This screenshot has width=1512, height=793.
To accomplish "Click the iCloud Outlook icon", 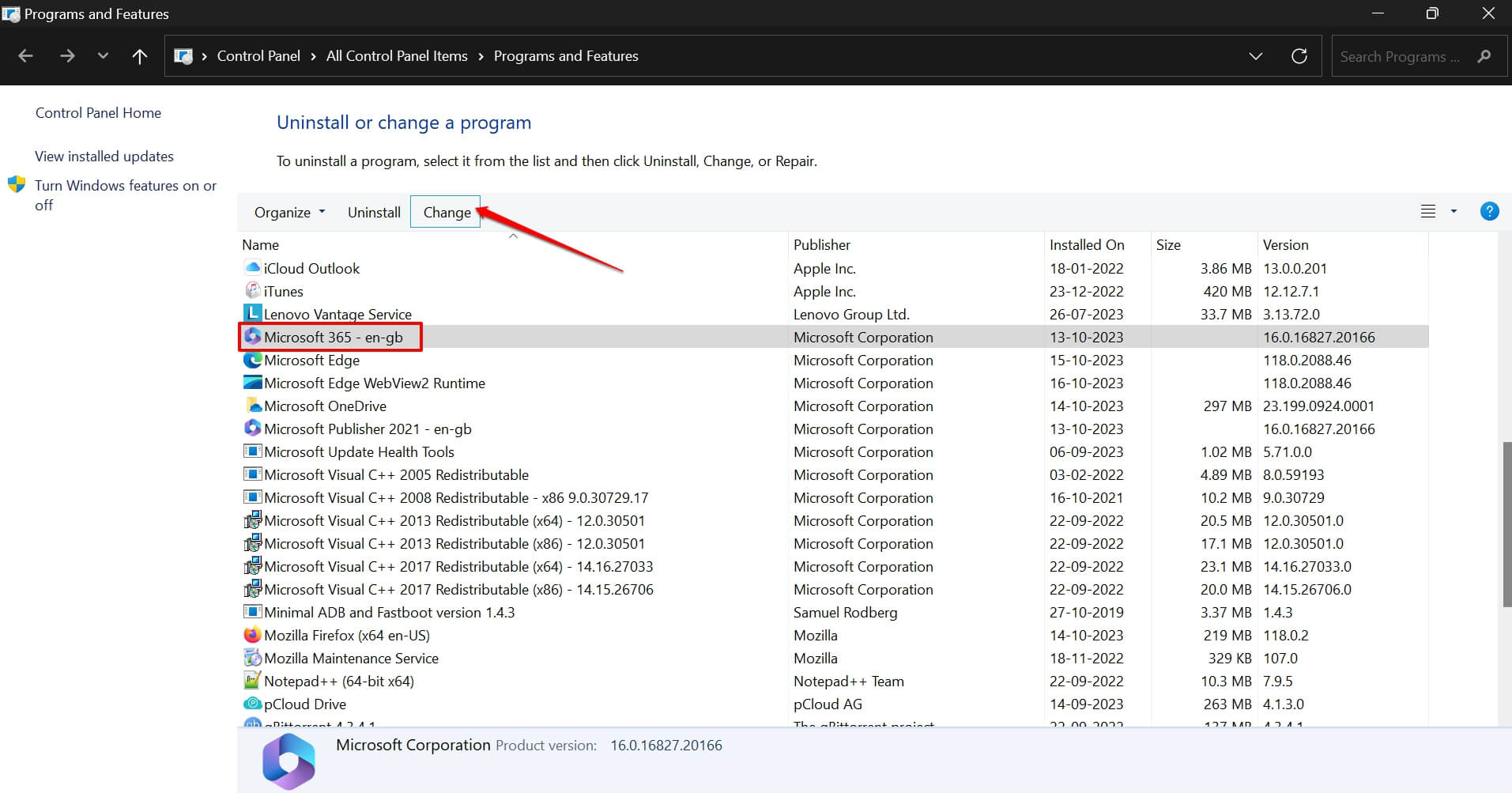I will tap(251, 268).
